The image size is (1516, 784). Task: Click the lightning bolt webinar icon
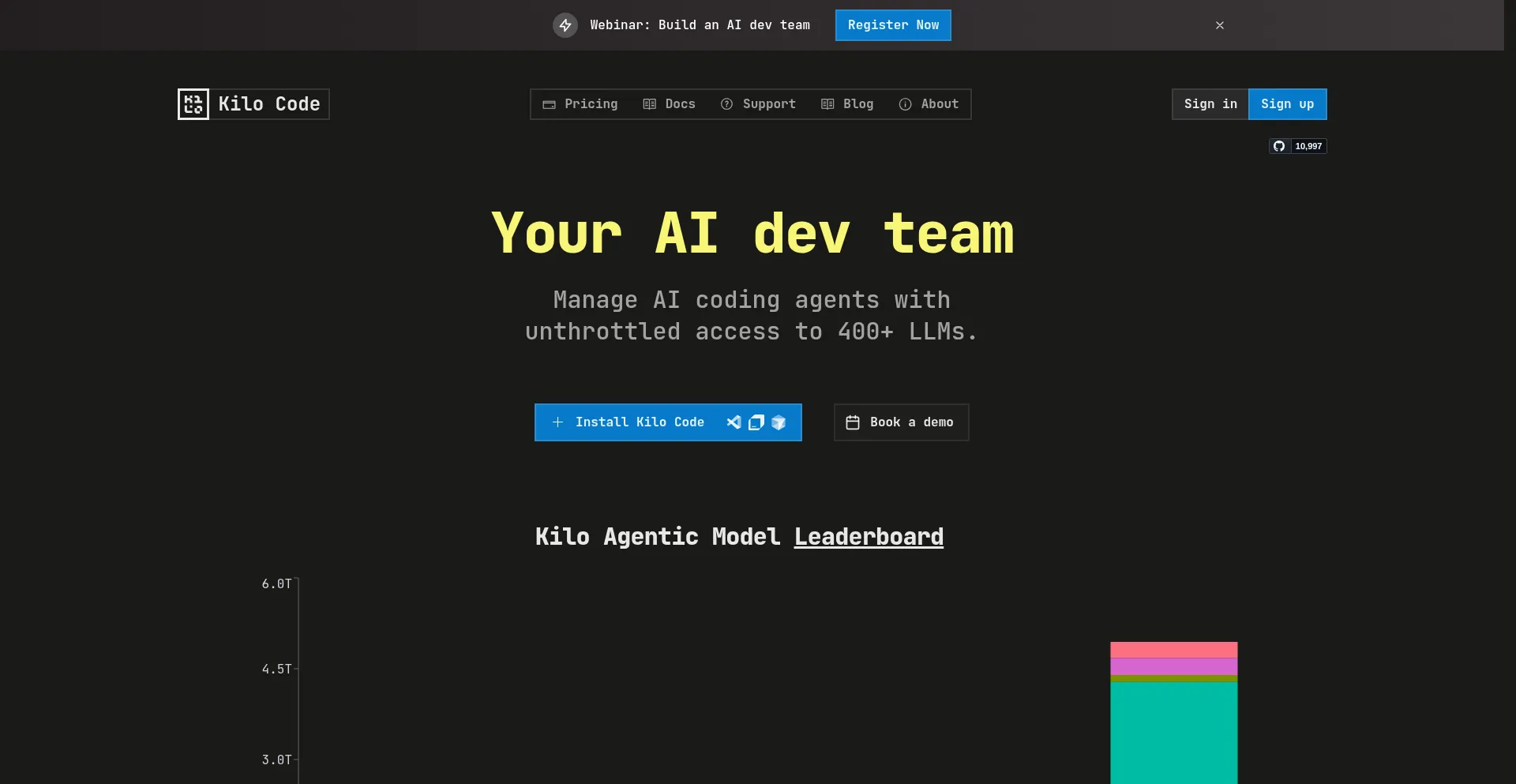click(x=565, y=25)
